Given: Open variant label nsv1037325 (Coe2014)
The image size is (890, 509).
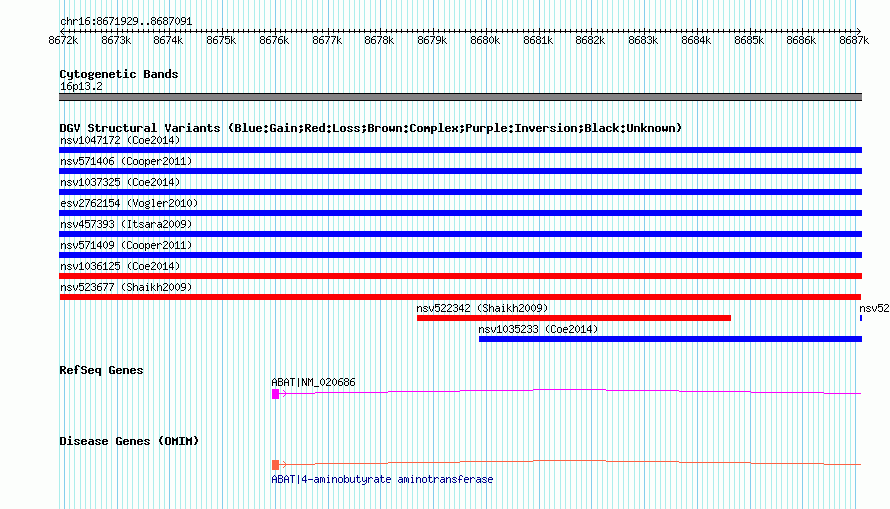Looking at the screenshot, I should click(120, 182).
